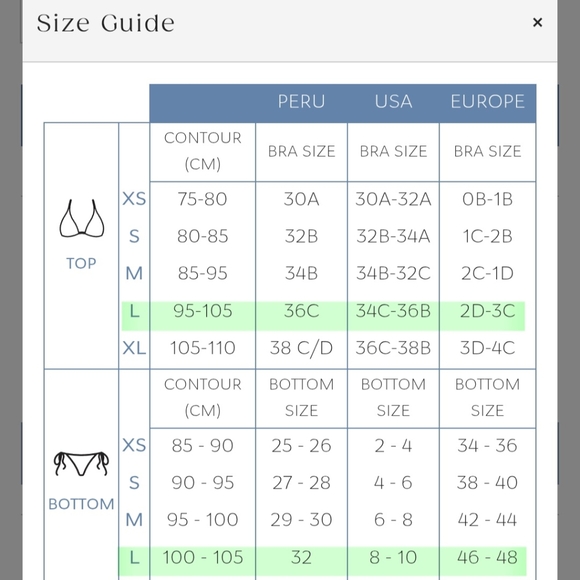Click the 36C Peru bra size cell
This screenshot has width=580, height=580.
301,311
